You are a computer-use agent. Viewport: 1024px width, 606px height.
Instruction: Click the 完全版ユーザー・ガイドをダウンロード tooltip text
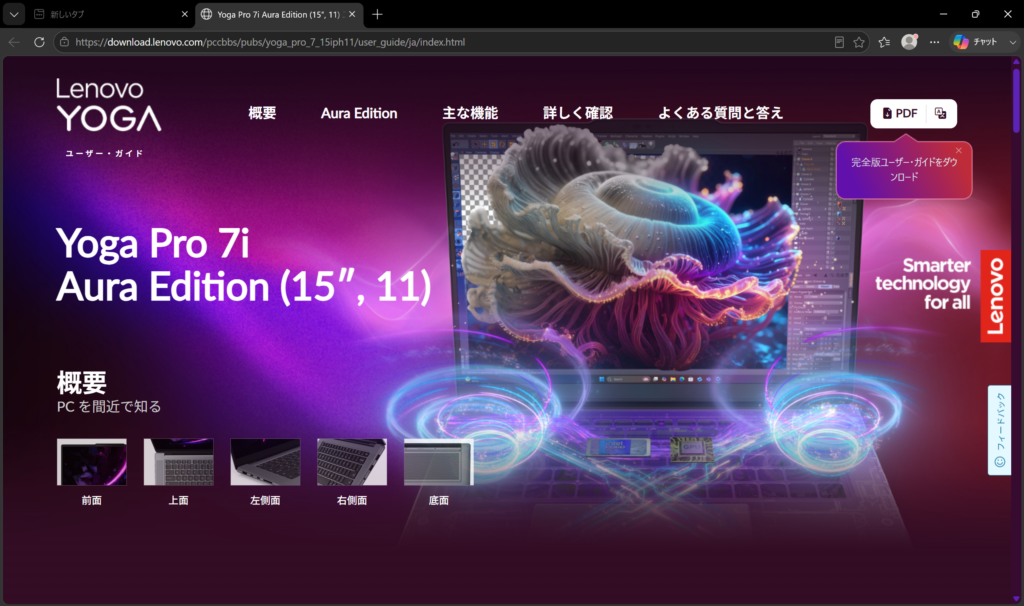(904, 169)
